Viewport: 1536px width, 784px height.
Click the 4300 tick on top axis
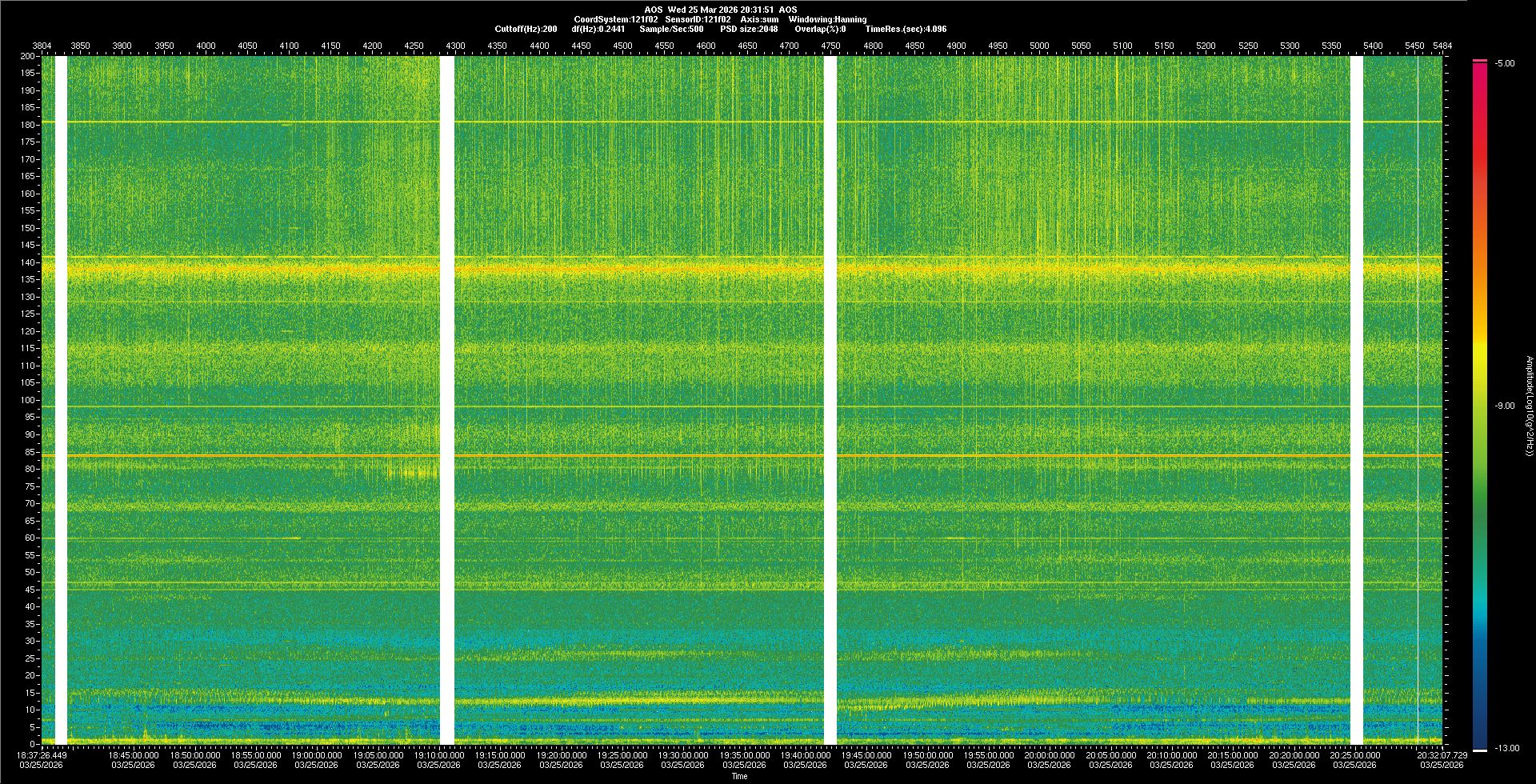[x=455, y=46]
